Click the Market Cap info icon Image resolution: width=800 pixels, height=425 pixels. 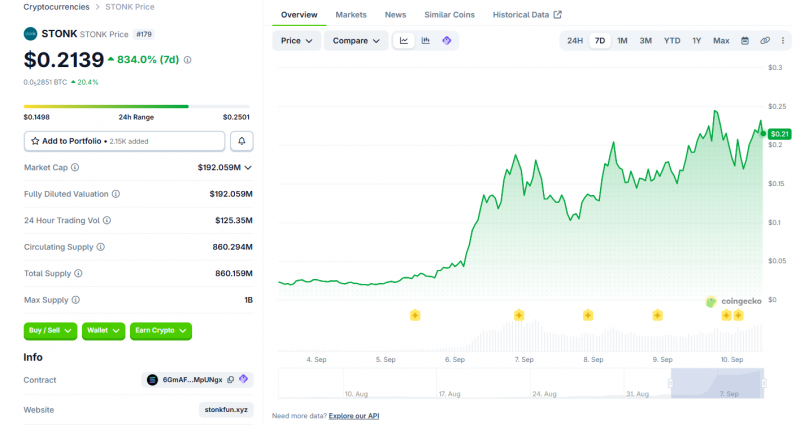[x=75, y=167]
